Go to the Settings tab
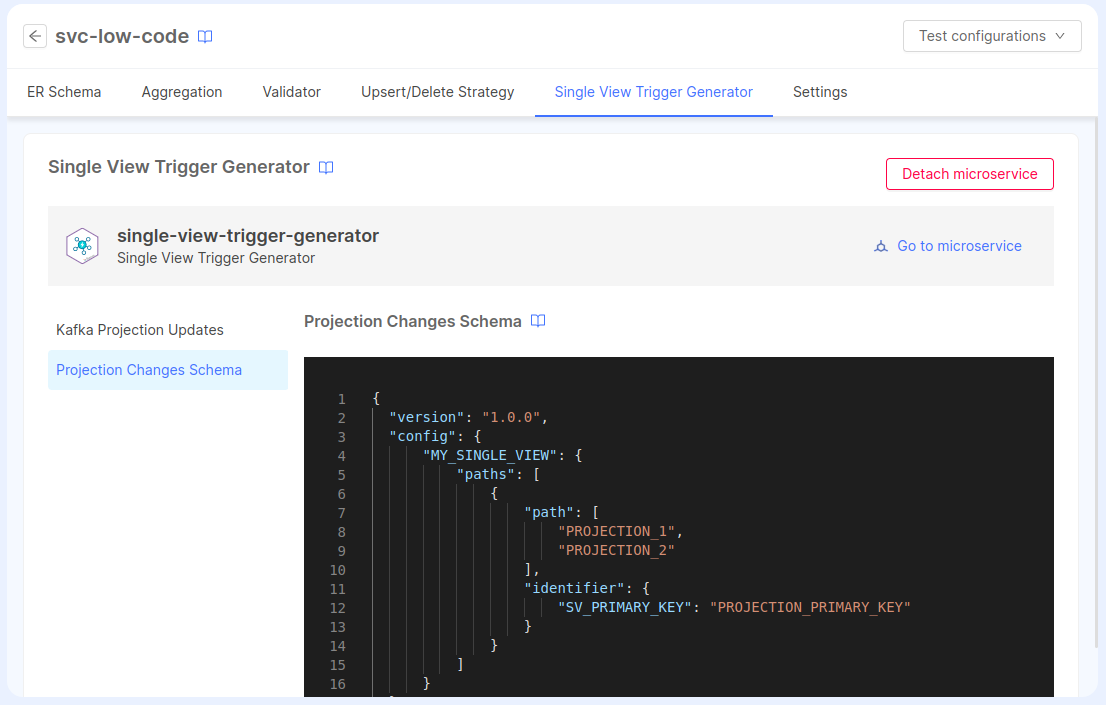 [819, 91]
